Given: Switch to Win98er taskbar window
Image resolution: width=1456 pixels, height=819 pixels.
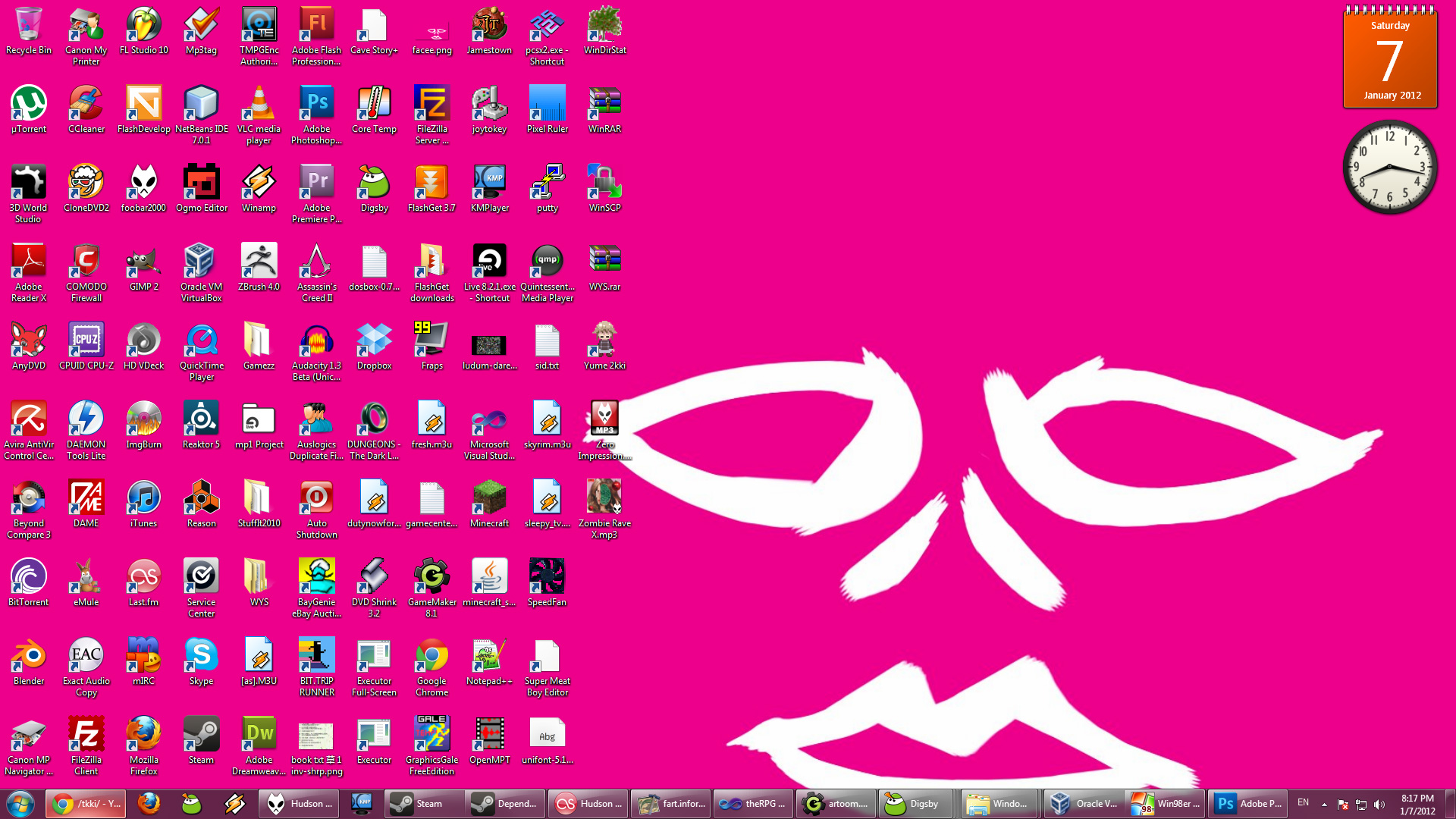Looking at the screenshot, I should [1166, 804].
